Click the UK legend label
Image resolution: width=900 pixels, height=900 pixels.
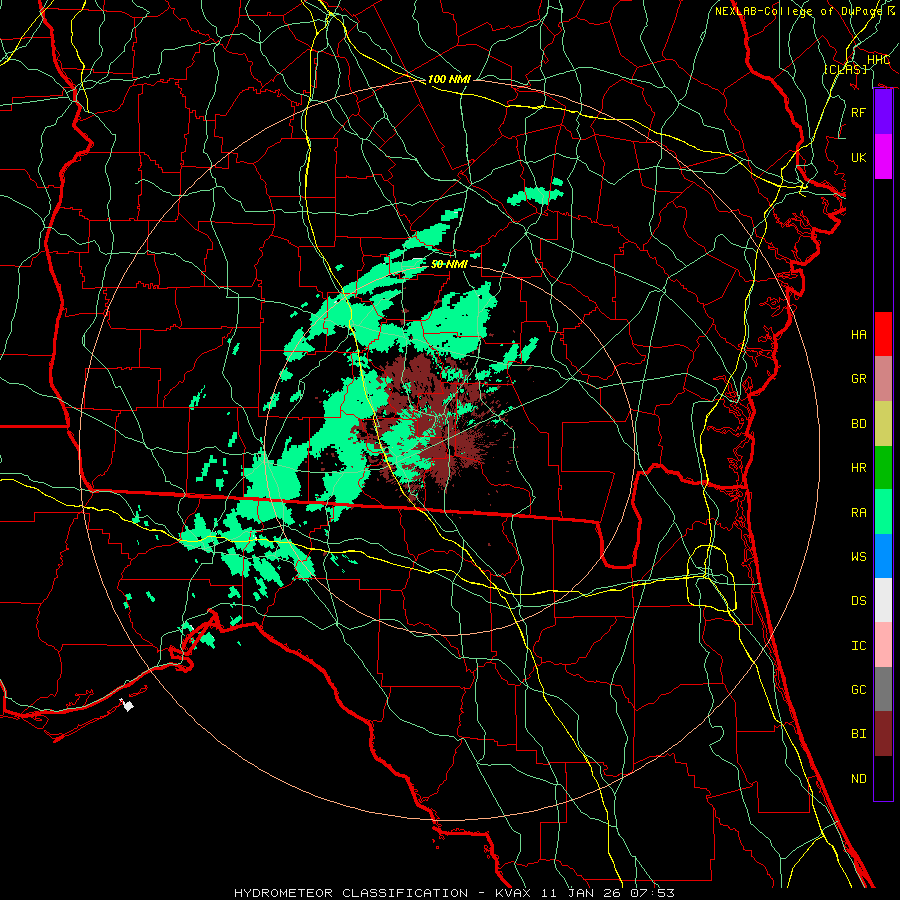tap(859, 157)
